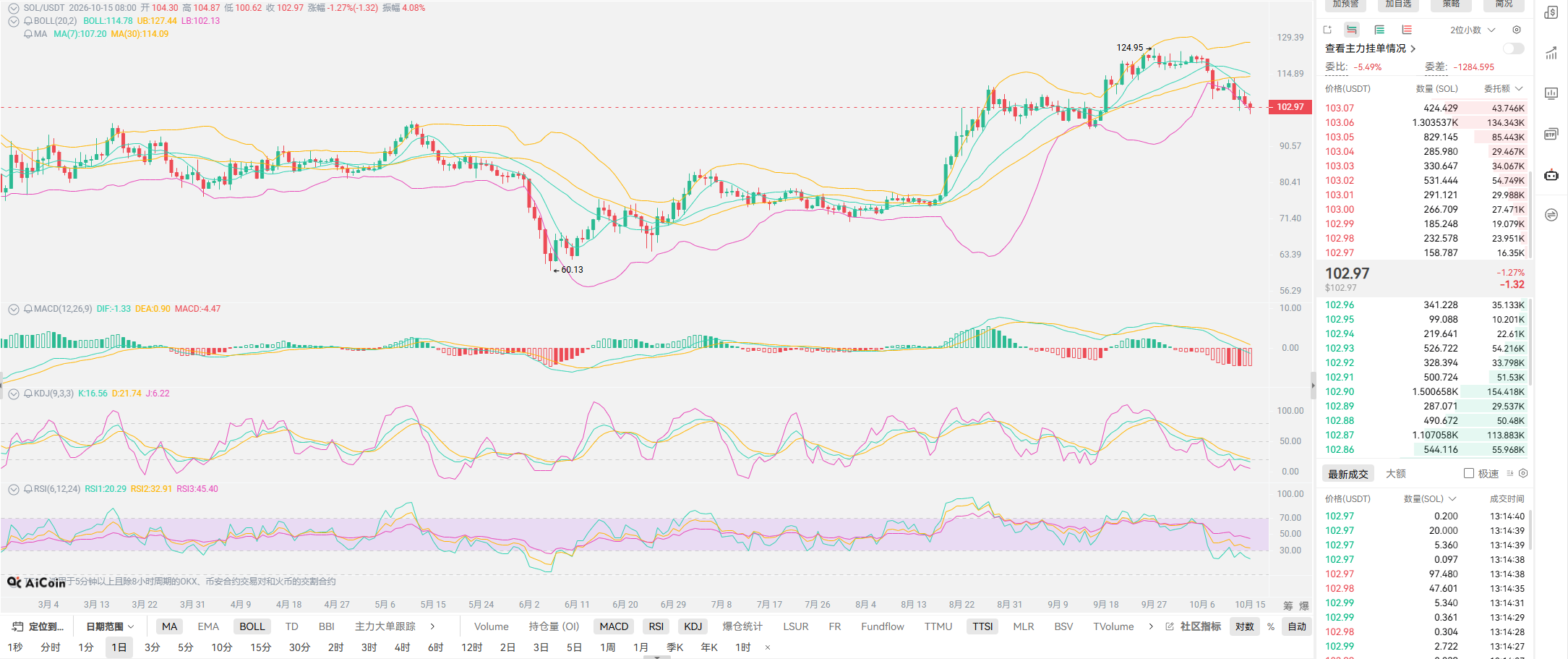Select the 1周 timeframe
This screenshot has height=659, width=1568.
coord(607,647)
